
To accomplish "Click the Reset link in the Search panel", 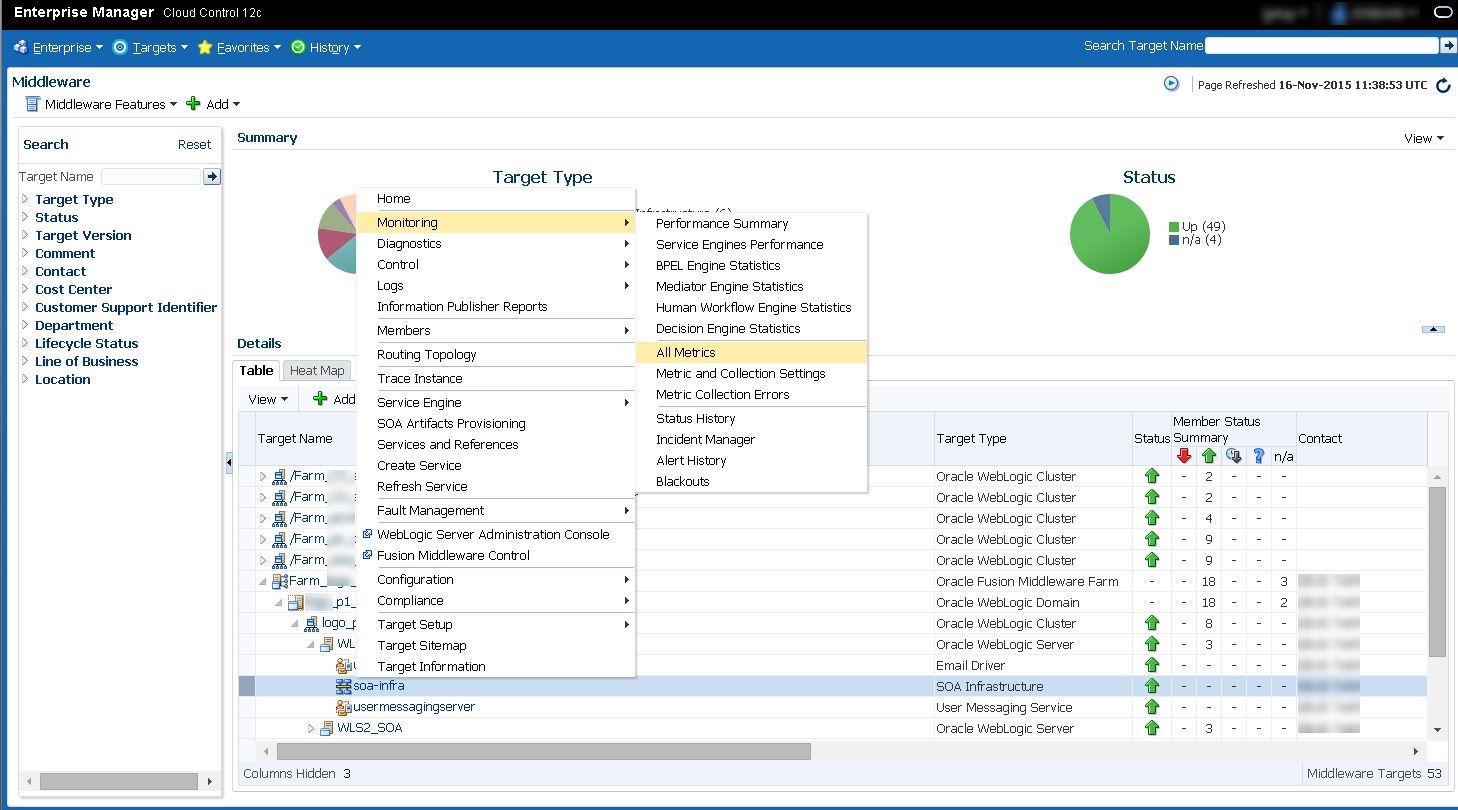I will click(x=194, y=144).
